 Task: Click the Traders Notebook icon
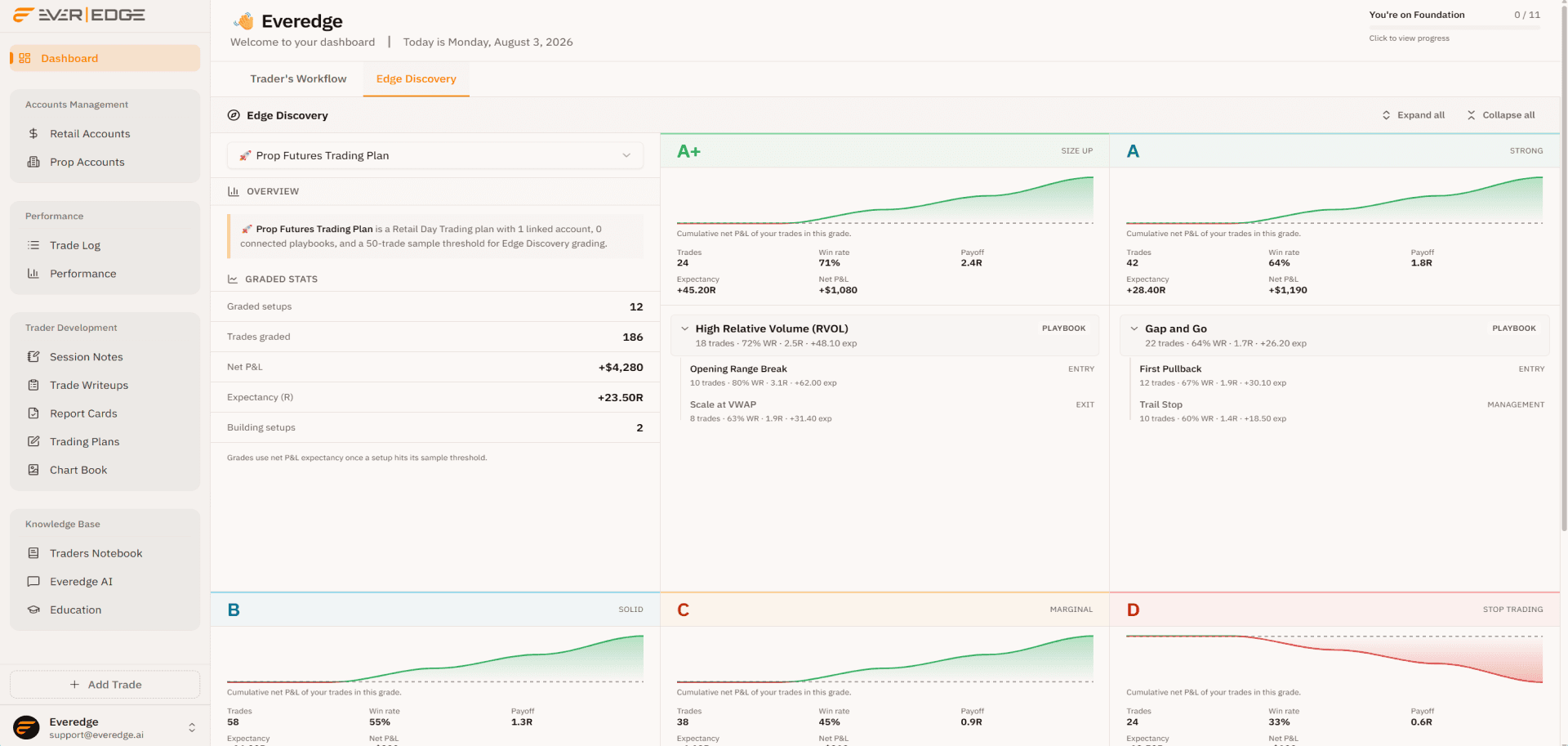click(x=33, y=553)
